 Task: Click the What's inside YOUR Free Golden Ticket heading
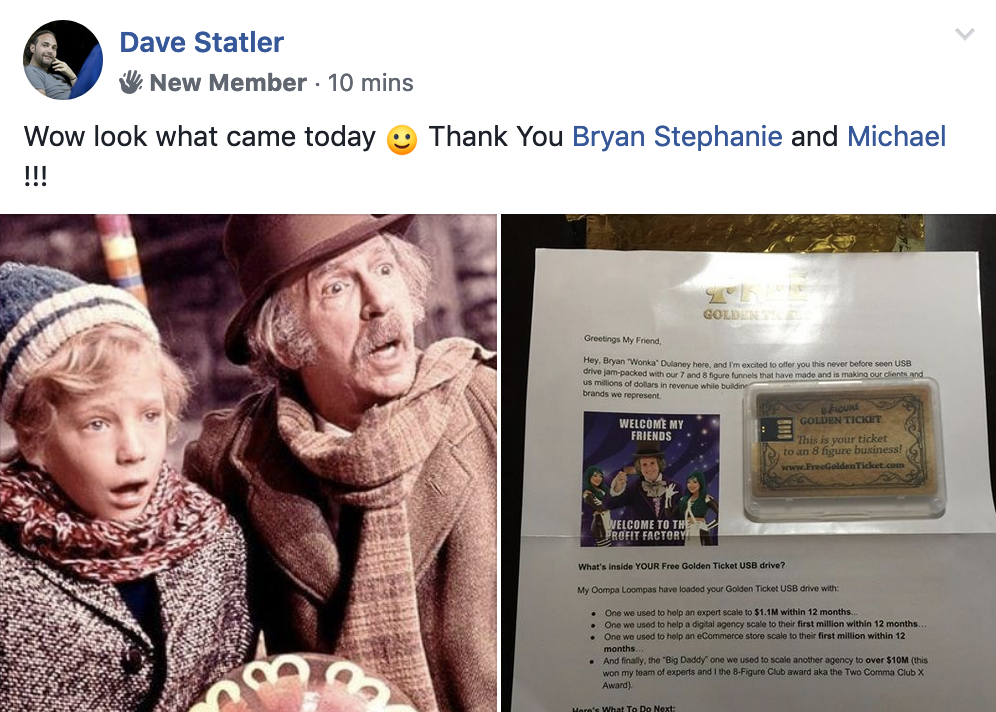click(x=681, y=566)
